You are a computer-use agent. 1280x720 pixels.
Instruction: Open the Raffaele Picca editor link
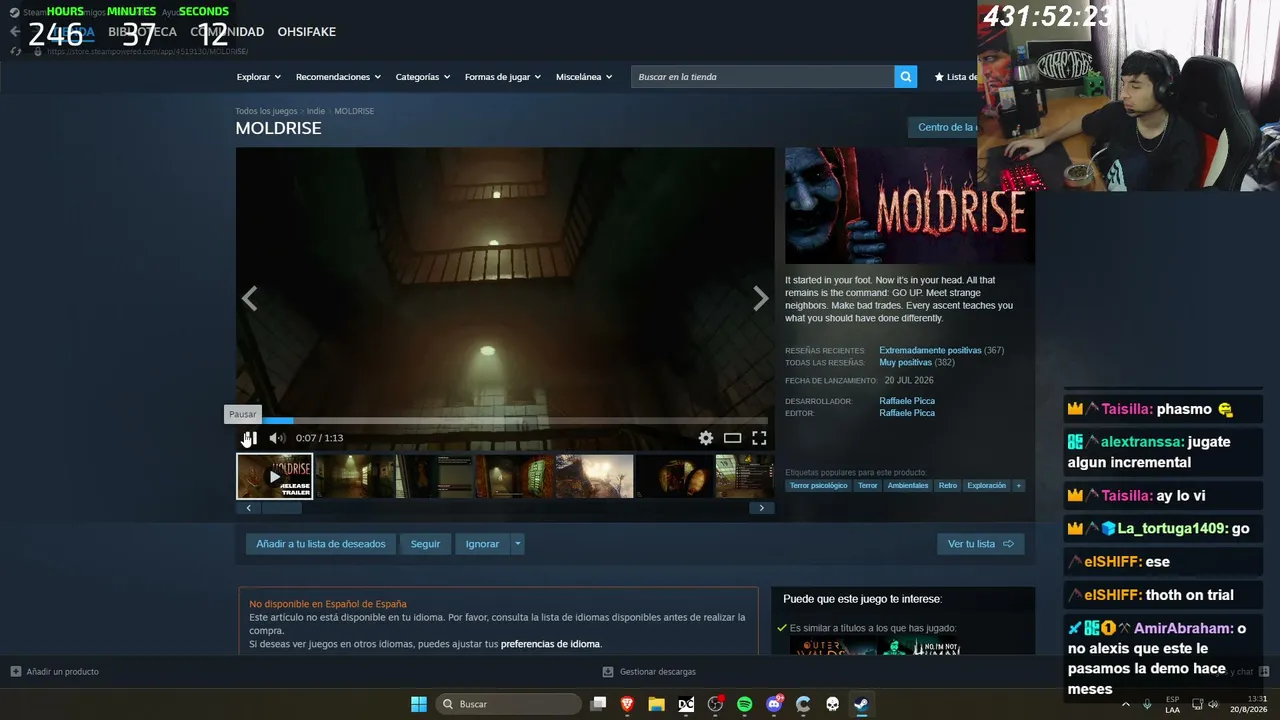click(x=907, y=413)
